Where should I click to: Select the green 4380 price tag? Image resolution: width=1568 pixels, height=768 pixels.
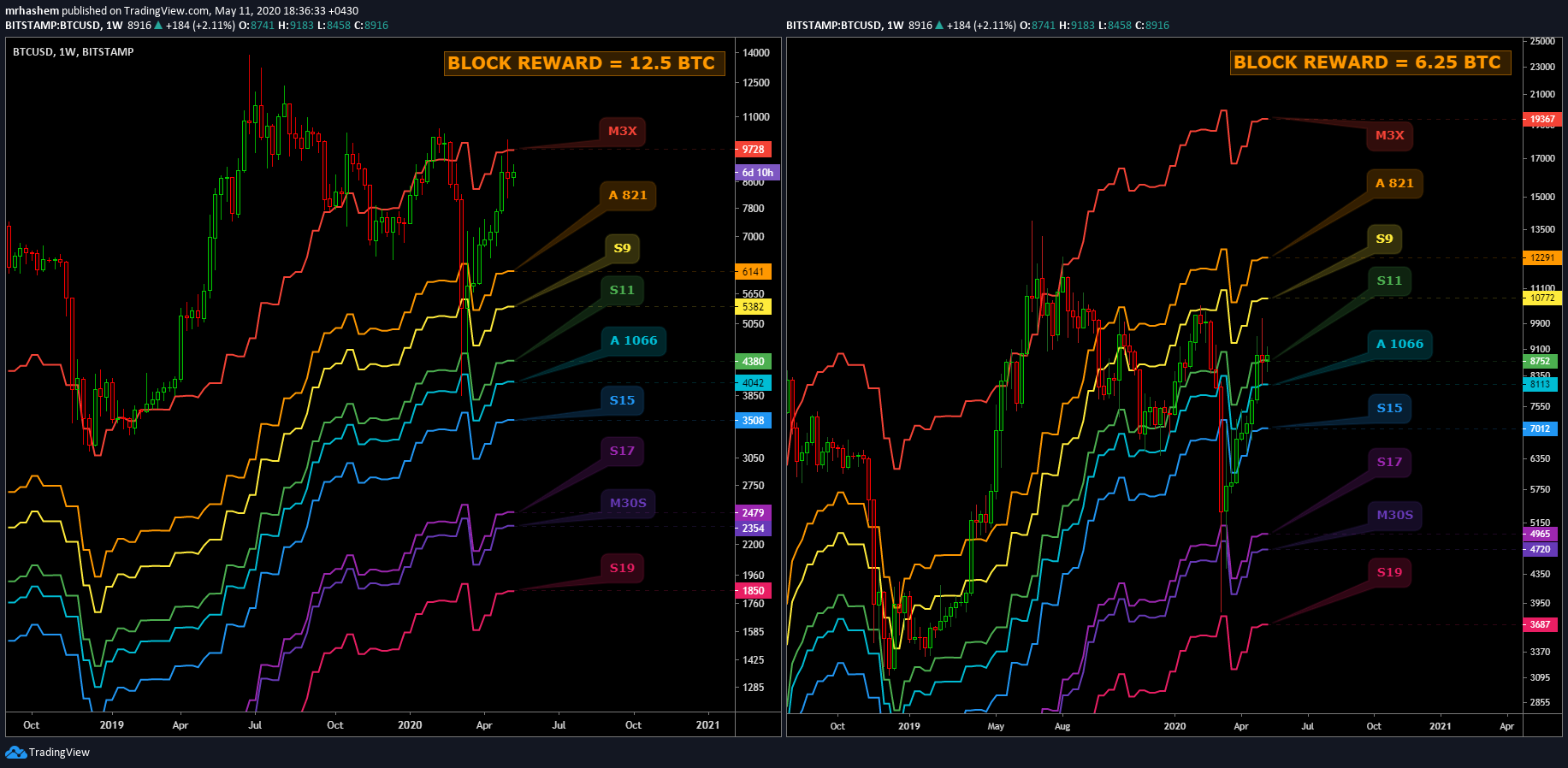pyautogui.click(x=753, y=362)
